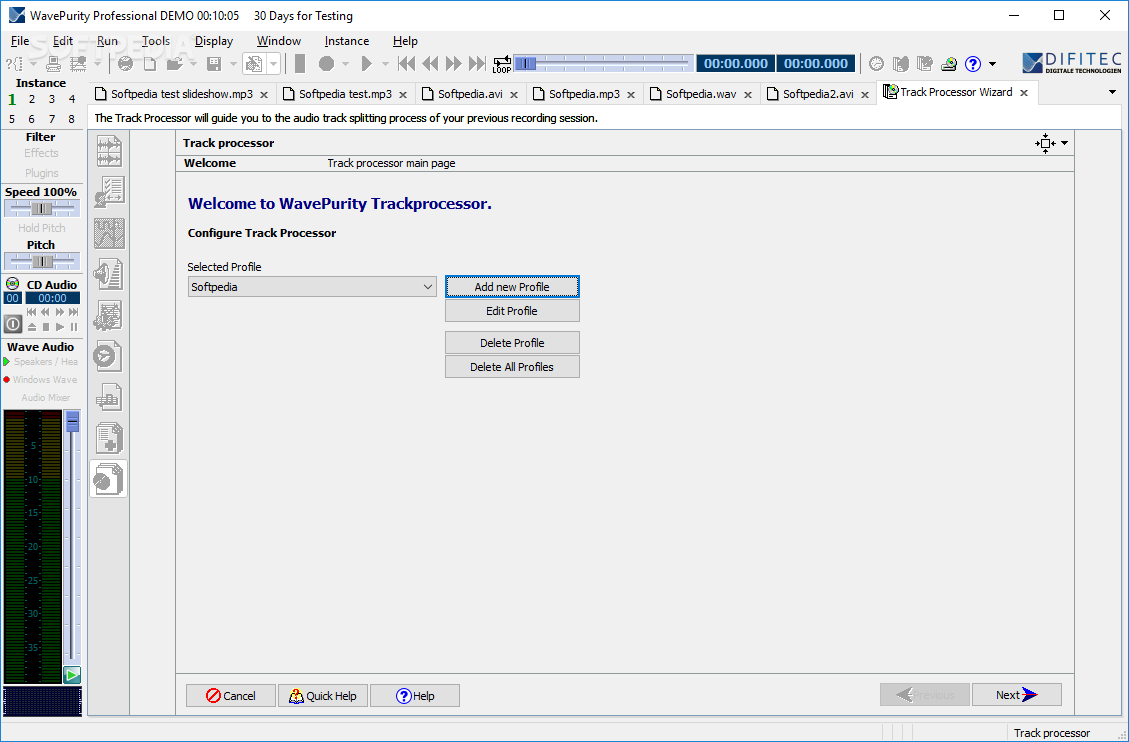Click the CD drive icon in top toolbar
This screenshot has width=1129, height=742.
949,64
